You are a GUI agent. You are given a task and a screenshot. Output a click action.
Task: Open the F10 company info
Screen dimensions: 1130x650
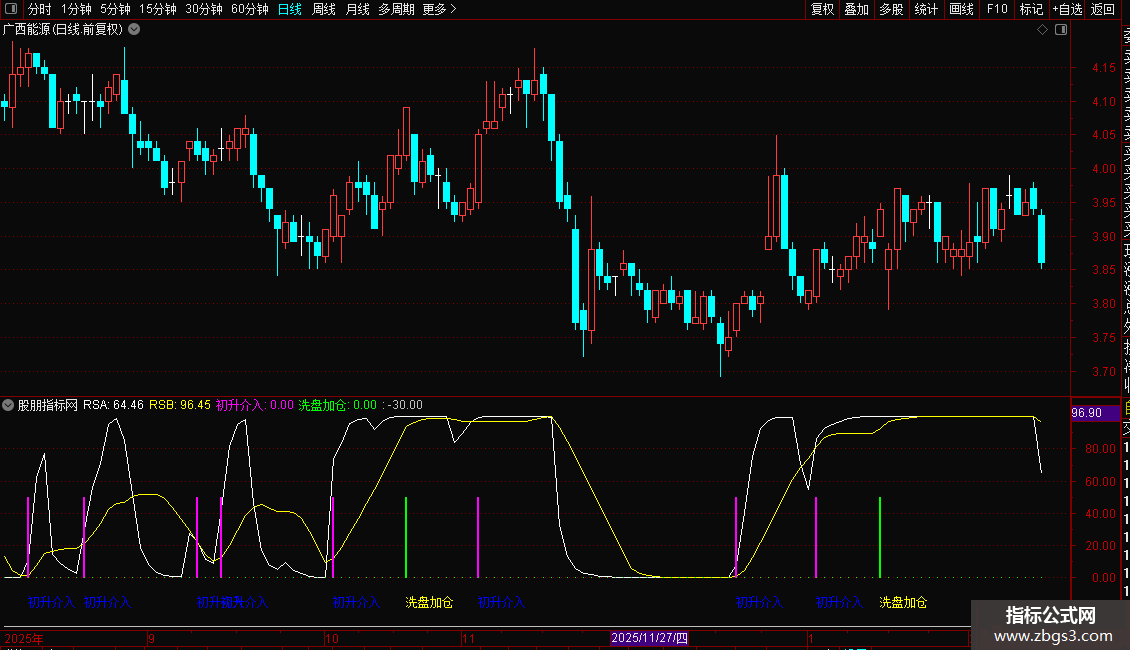pos(997,10)
